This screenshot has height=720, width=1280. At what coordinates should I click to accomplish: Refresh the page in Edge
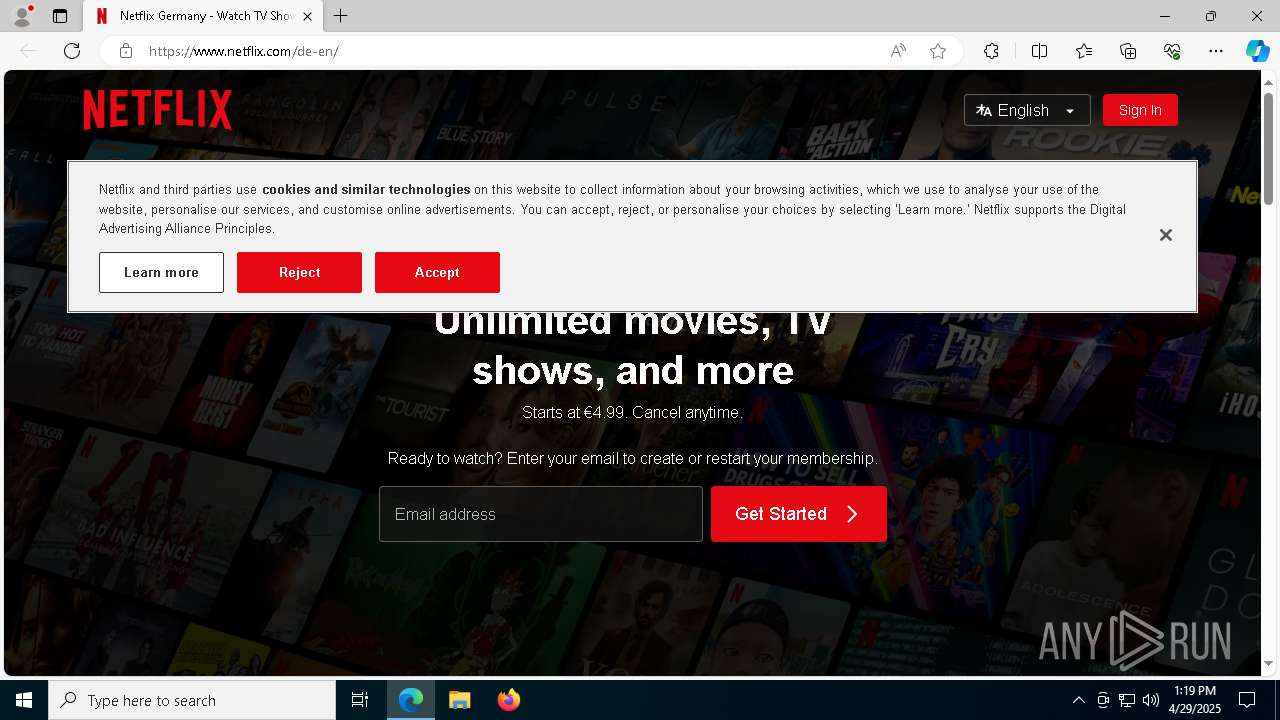pos(72,51)
